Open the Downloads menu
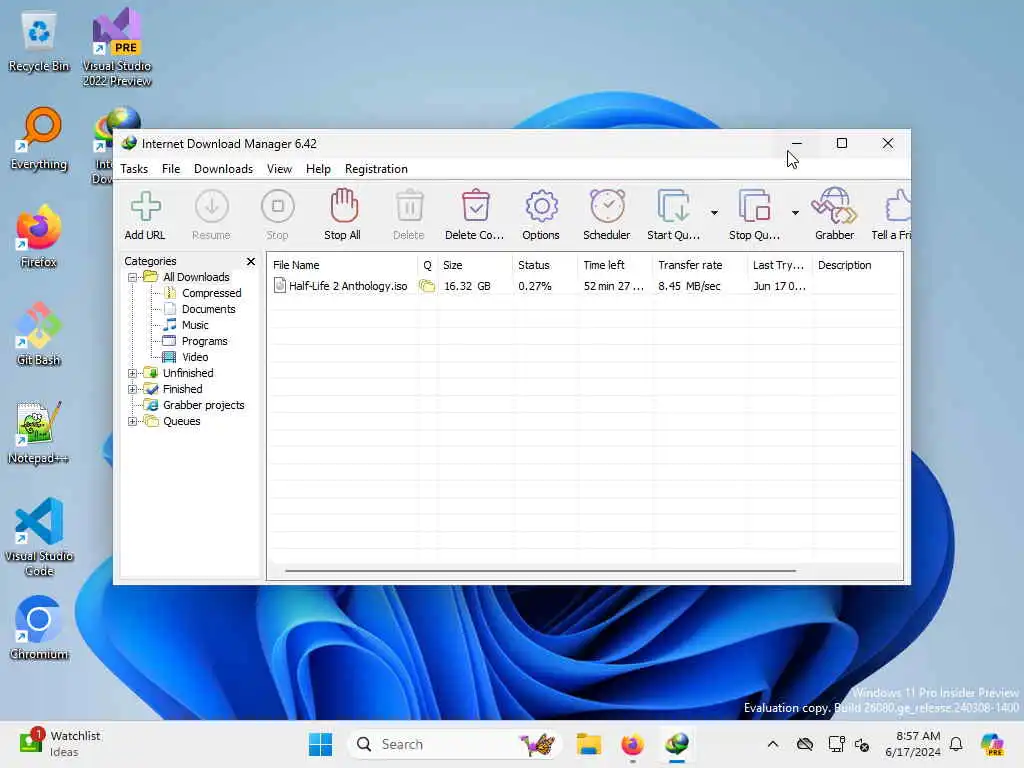This screenshot has width=1024, height=768. (x=223, y=169)
